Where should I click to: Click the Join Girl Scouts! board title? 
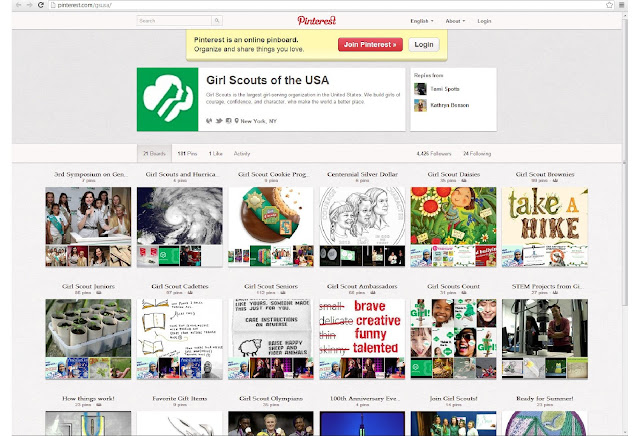point(453,398)
